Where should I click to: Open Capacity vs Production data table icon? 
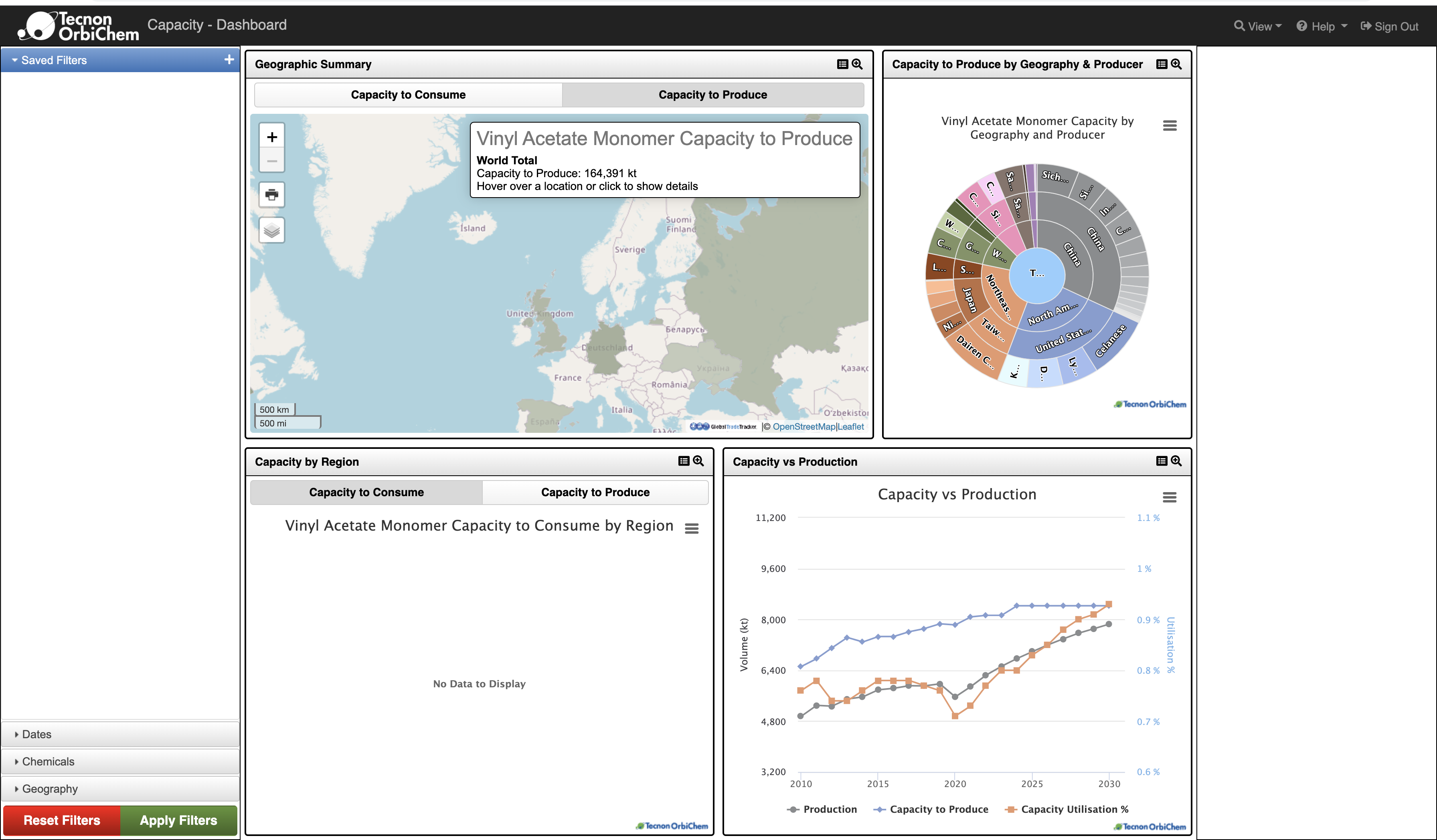(1162, 461)
